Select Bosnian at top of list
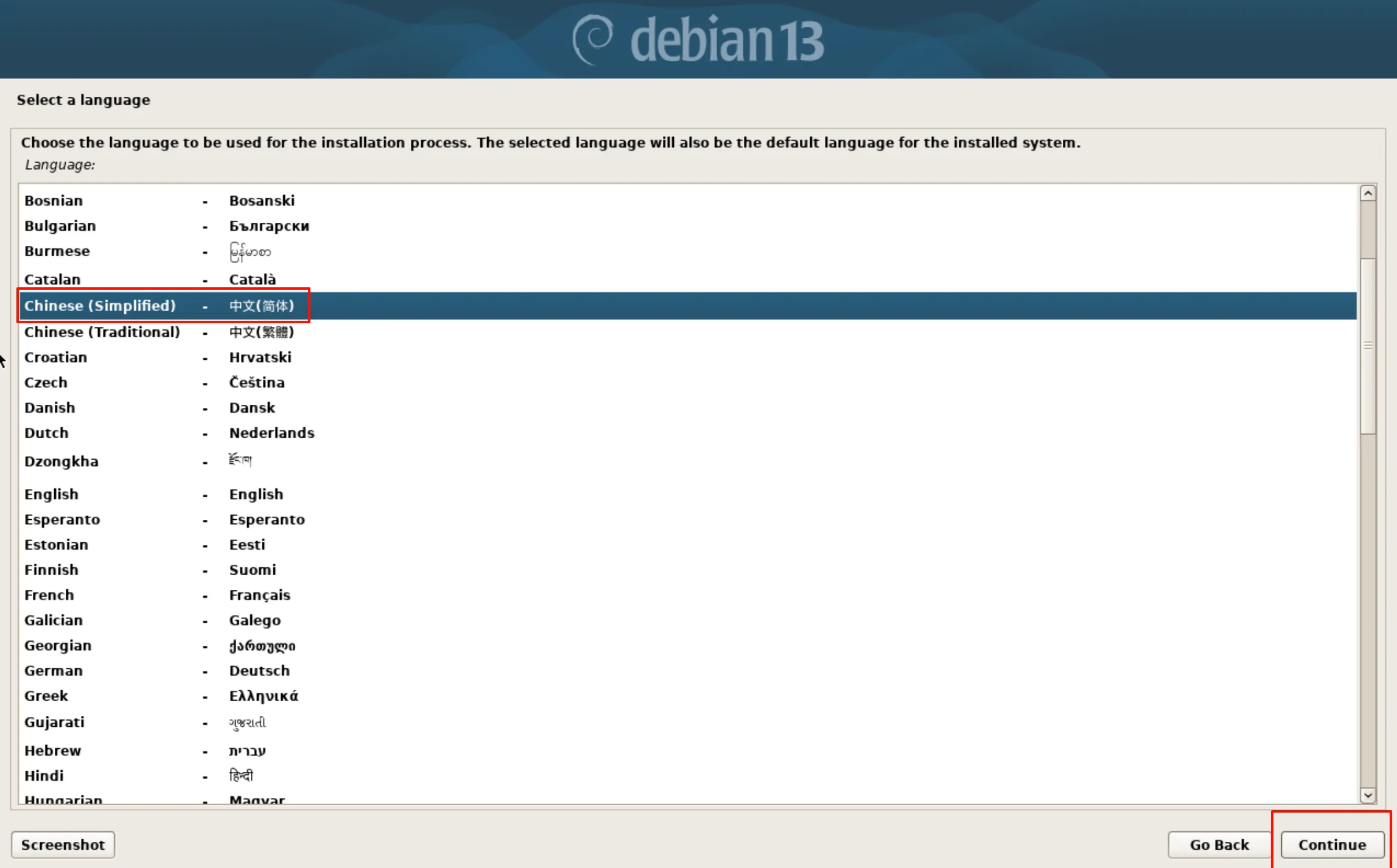 [x=53, y=201]
